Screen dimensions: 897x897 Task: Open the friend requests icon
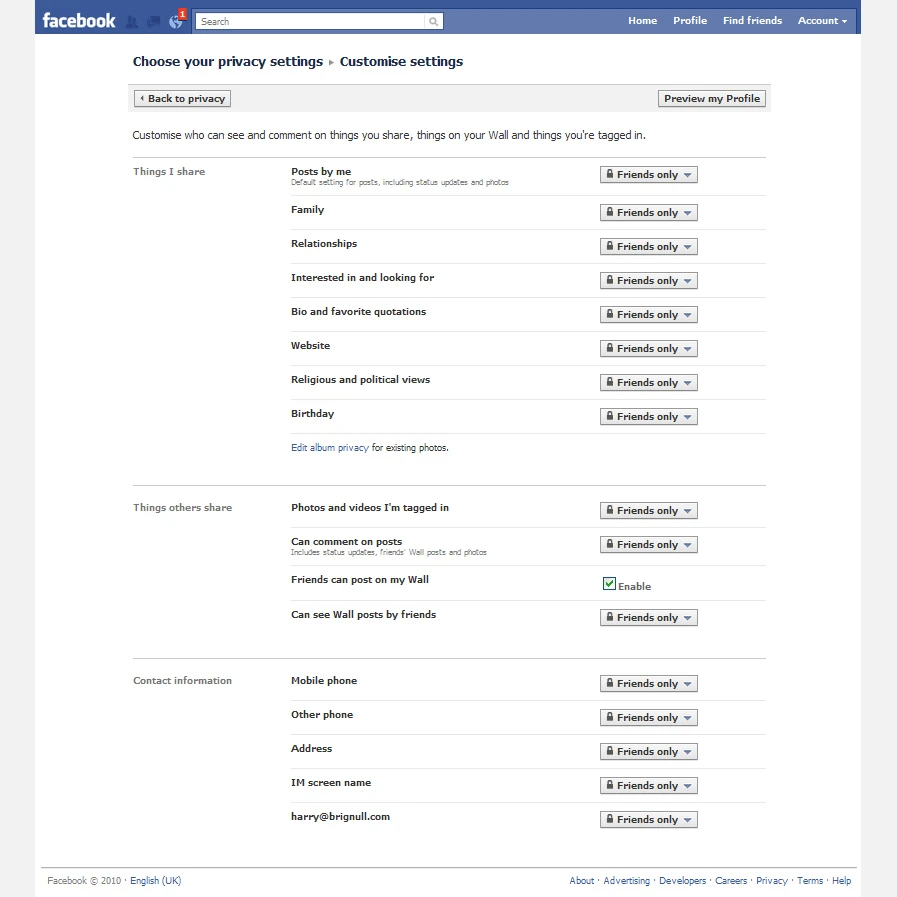tap(132, 21)
